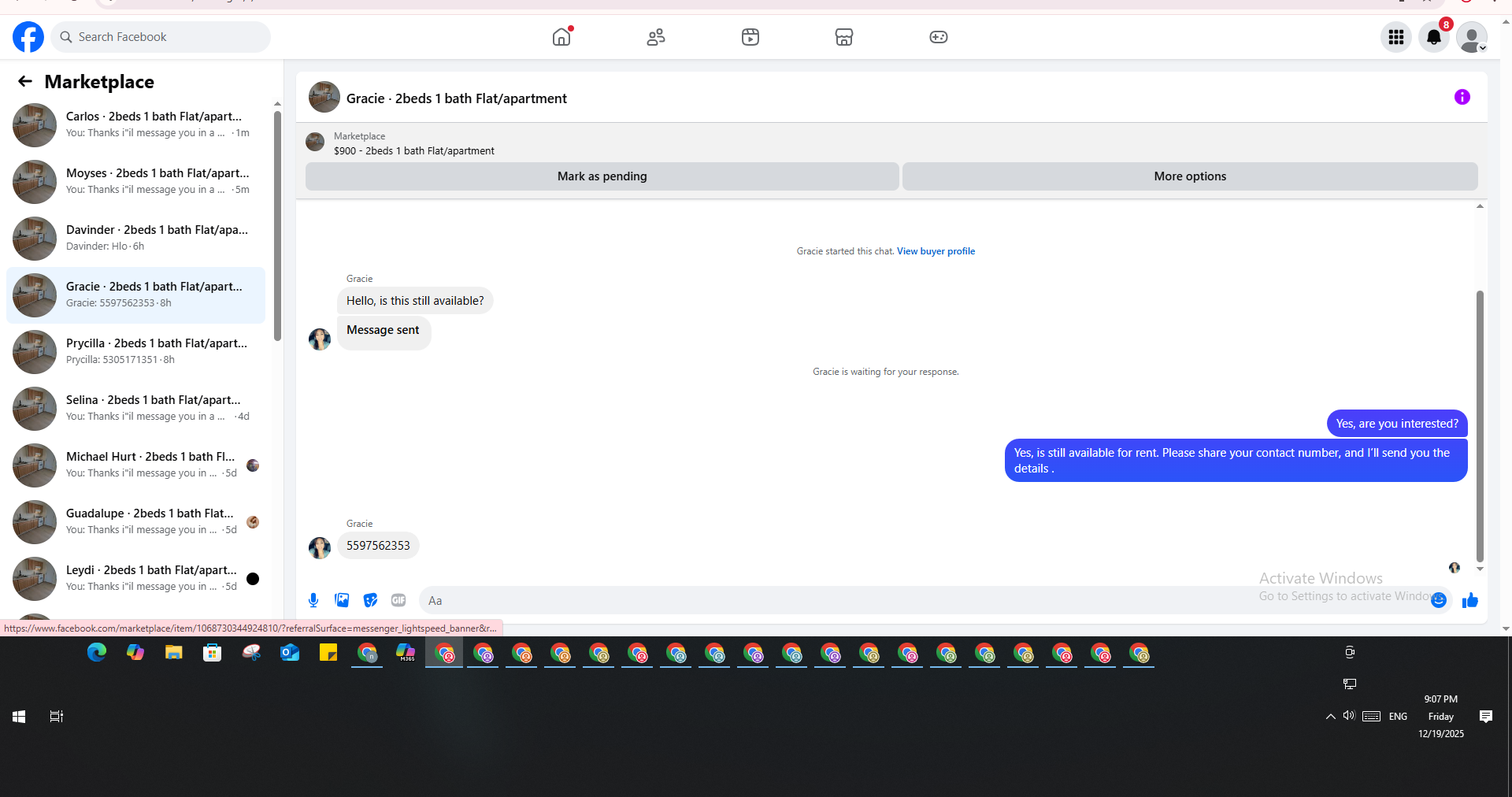Open the Michael Hurt conversation
Screen dimensions: 1512x797
pos(135,465)
